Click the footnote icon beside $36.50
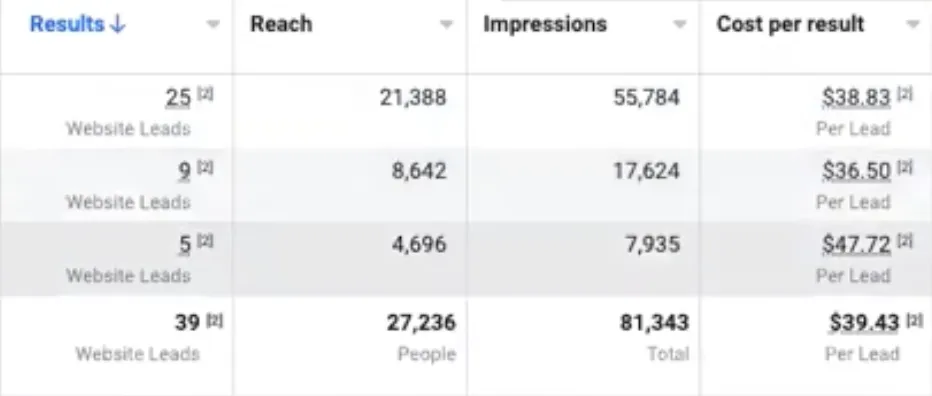The height and width of the screenshot is (396, 932). [x=904, y=168]
